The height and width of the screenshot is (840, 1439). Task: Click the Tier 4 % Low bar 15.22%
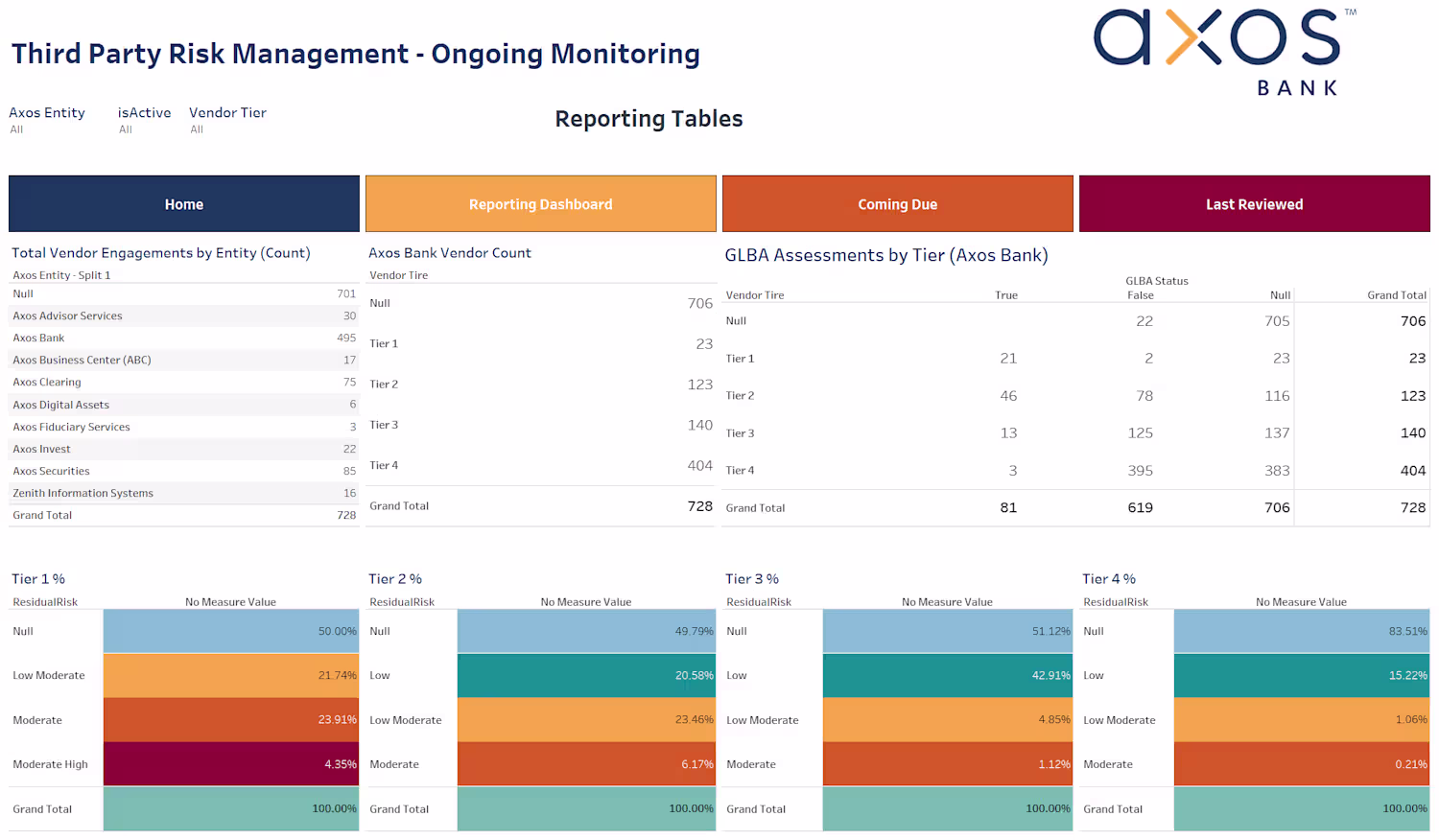pos(1302,675)
